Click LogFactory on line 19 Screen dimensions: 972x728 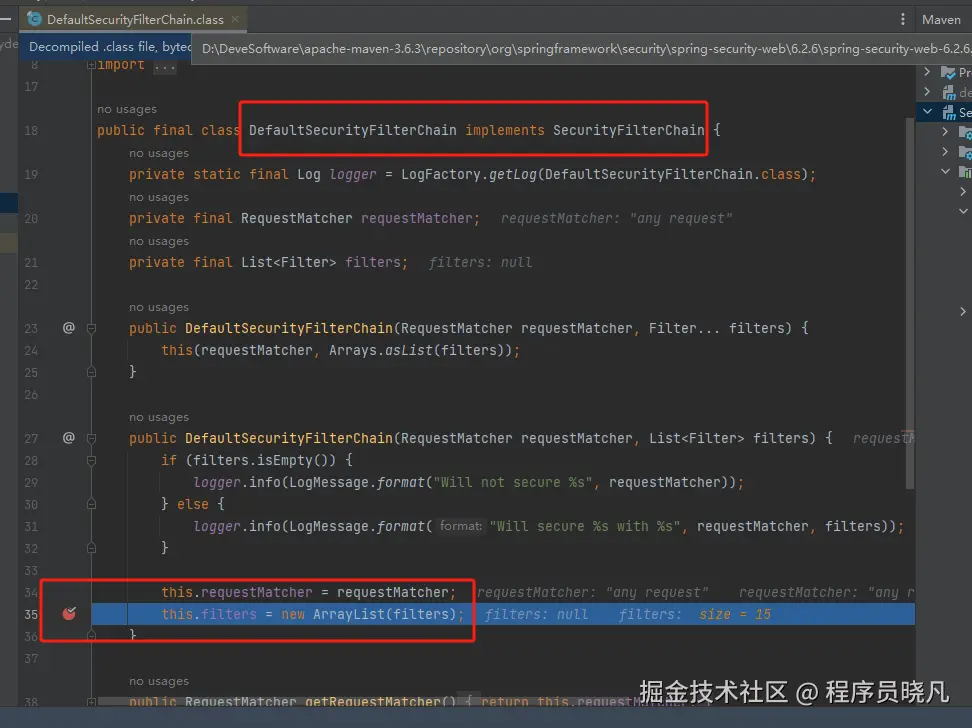click(441, 174)
